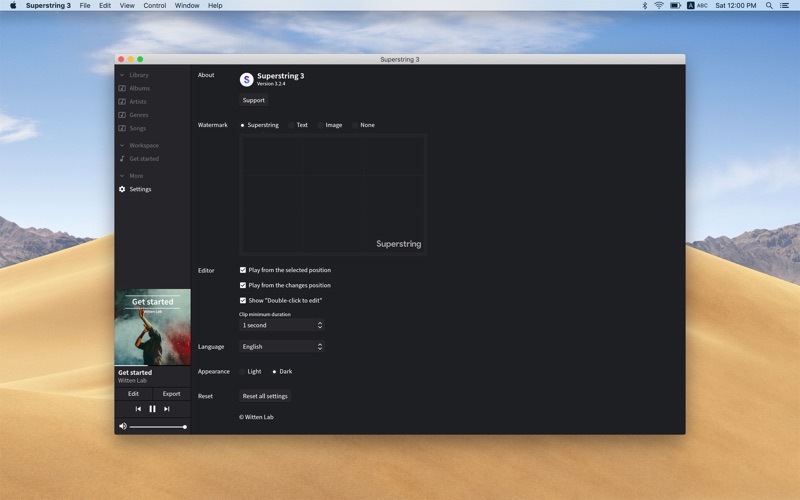
Task: Open the Songs library icon
Action: pyautogui.click(x=122, y=128)
